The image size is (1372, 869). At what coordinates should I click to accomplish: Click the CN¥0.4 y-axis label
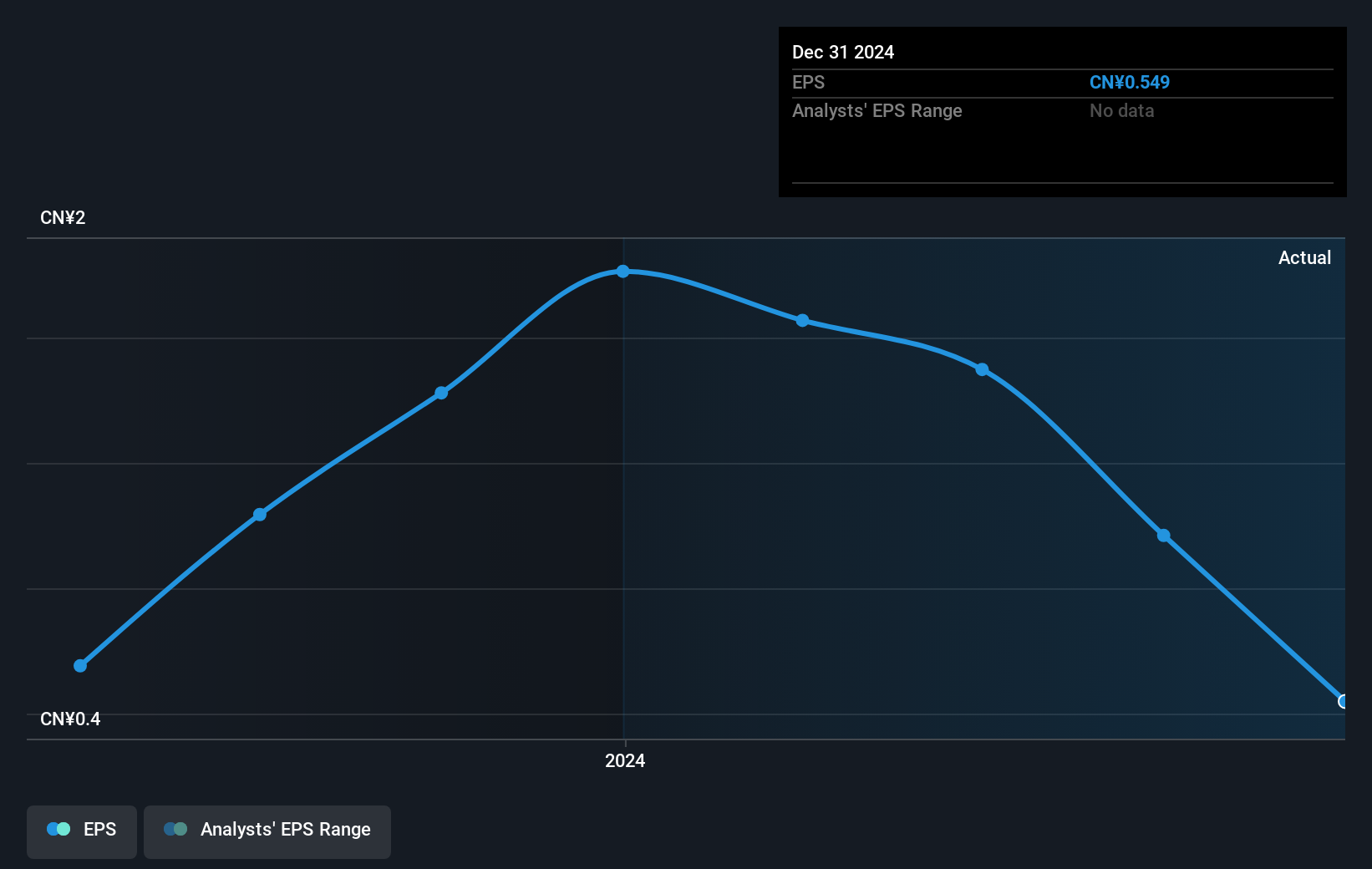click(x=70, y=719)
